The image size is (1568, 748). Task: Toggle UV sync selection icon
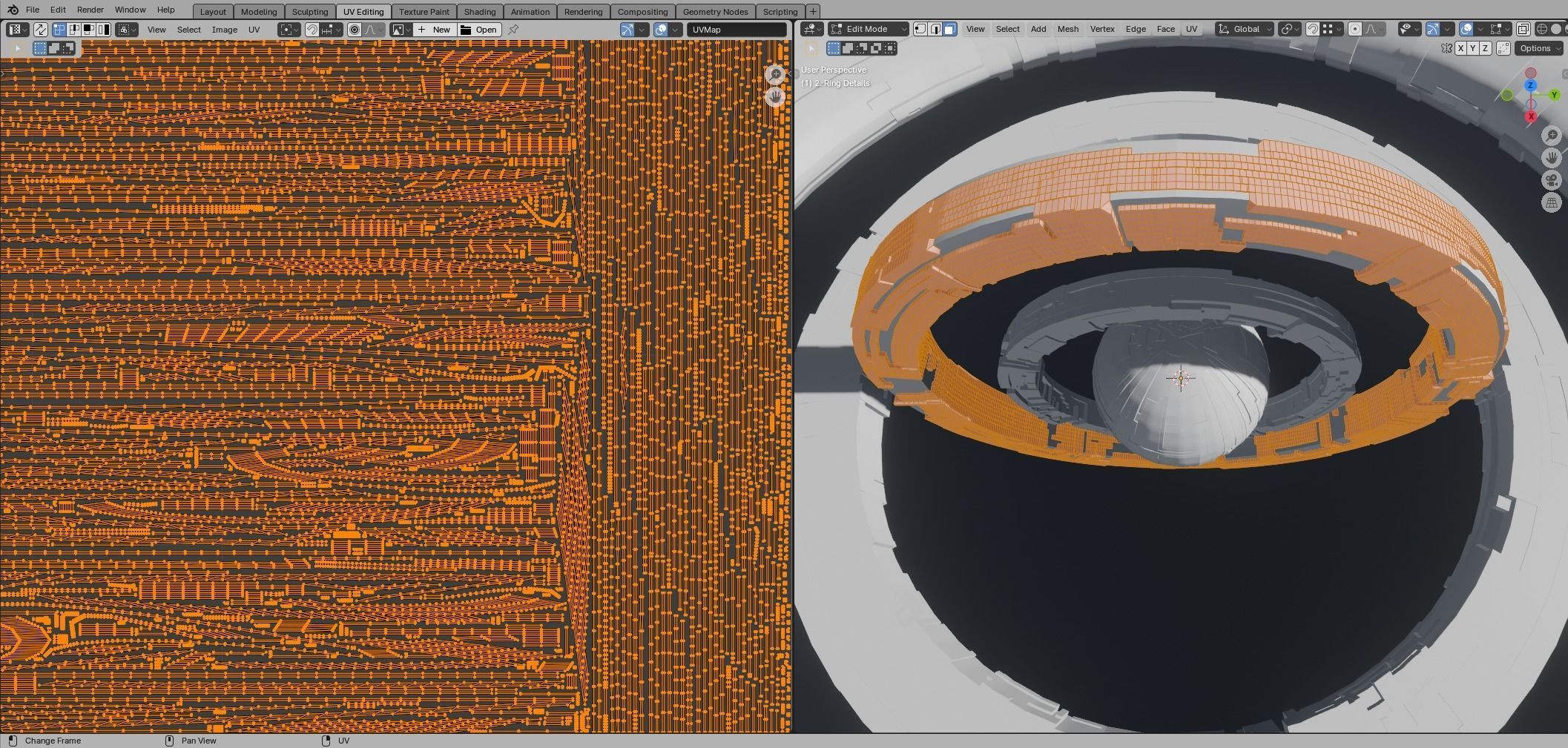pyautogui.click(x=40, y=30)
